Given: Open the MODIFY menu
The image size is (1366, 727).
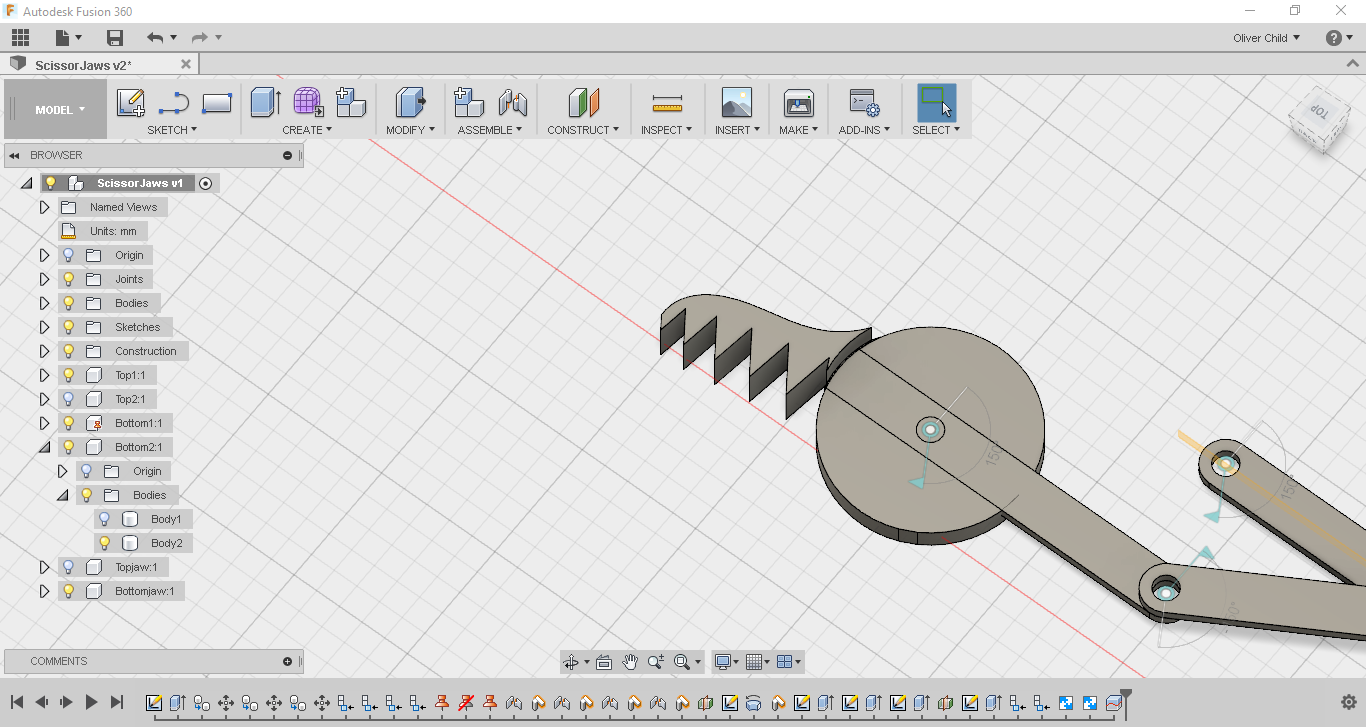Looking at the screenshot, I should pos(410,130).
